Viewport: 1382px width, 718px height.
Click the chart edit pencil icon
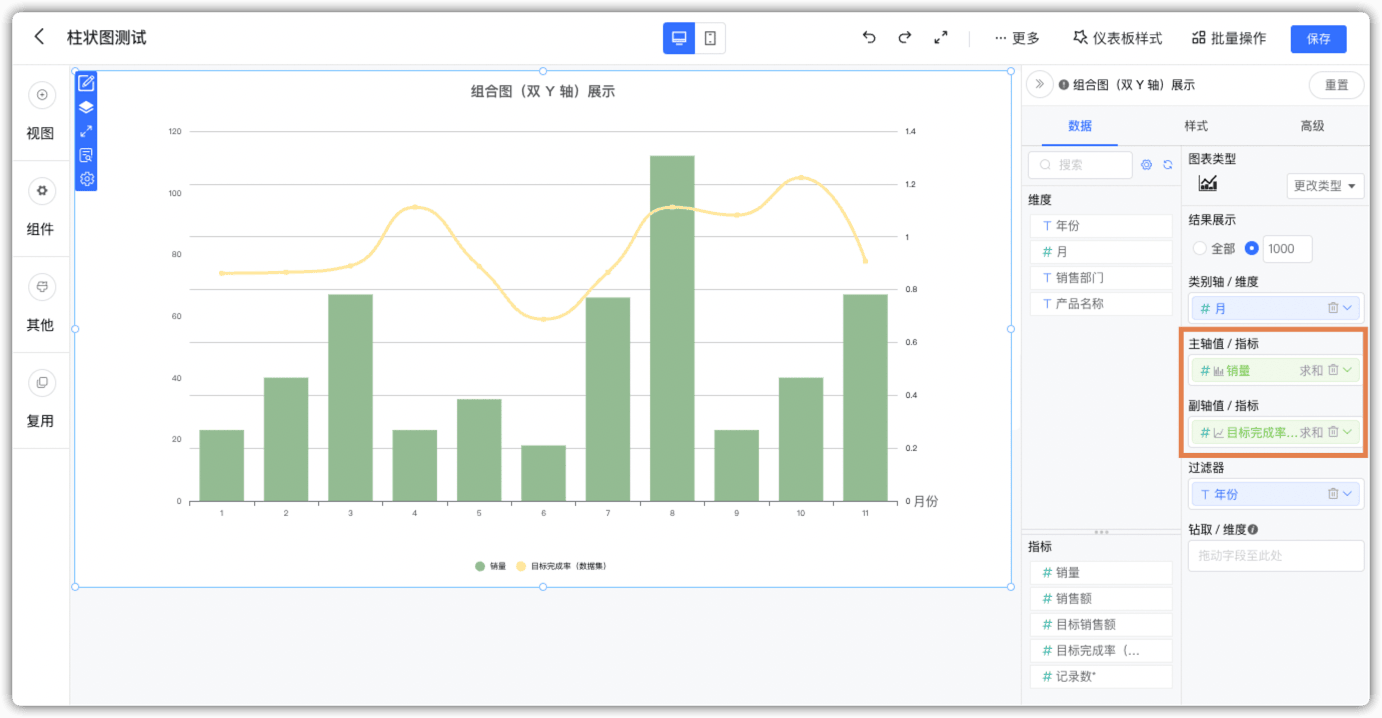(x=86, y=83)
